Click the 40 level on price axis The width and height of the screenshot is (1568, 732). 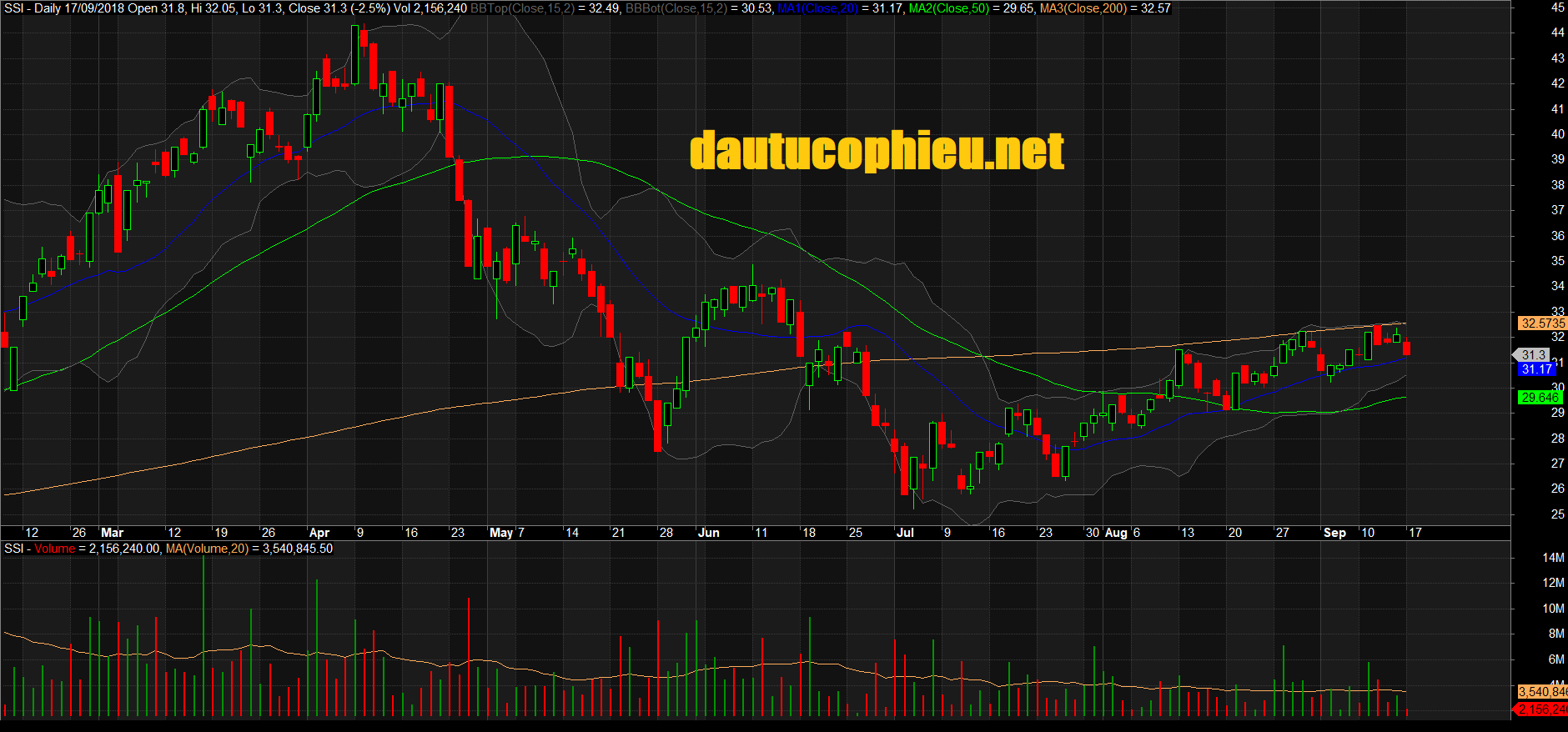(x=1557, y=134)
